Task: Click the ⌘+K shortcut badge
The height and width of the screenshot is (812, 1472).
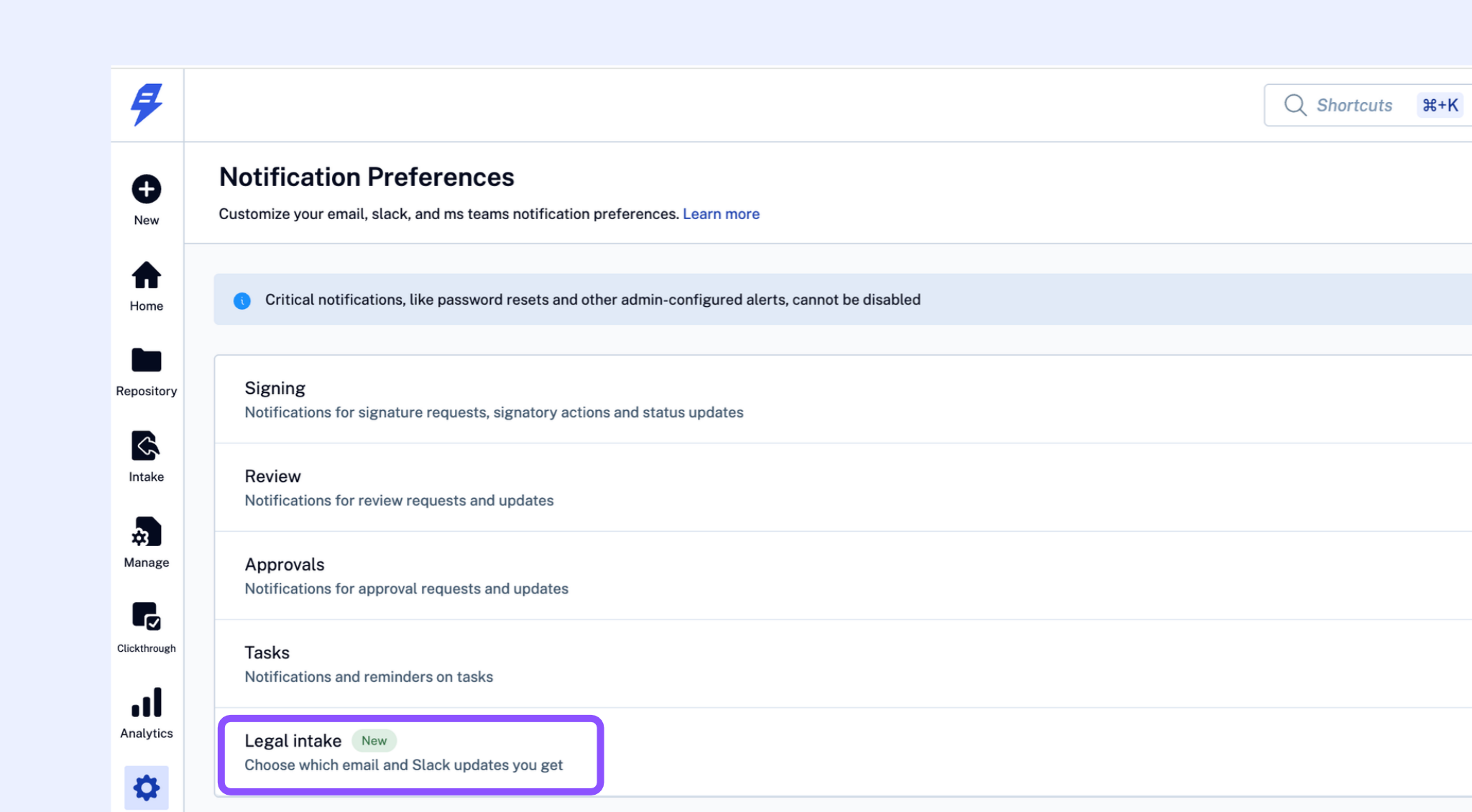Action: pyautogui.click(x=1440, y=106)
